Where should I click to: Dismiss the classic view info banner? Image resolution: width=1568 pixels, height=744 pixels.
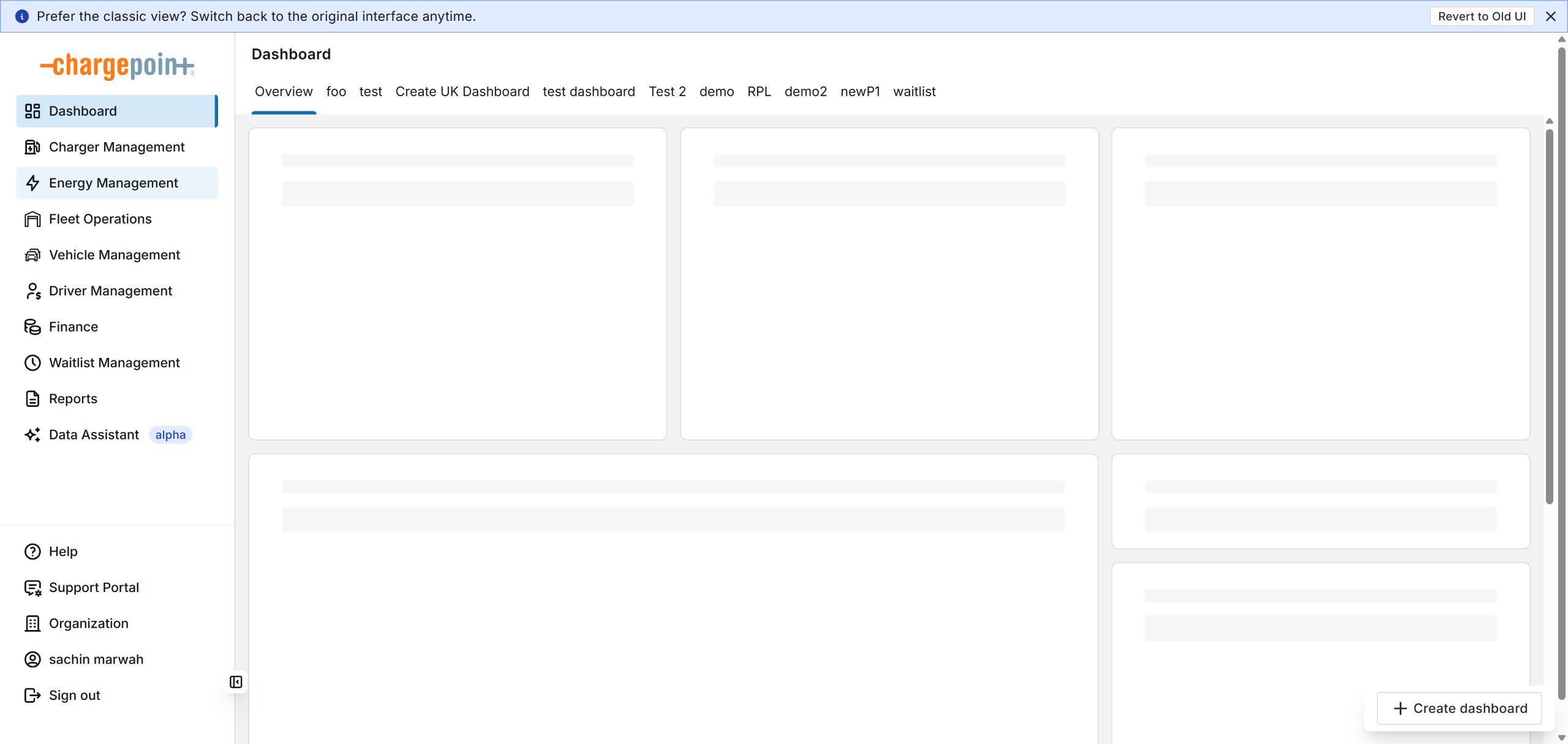pos(1550,17)
